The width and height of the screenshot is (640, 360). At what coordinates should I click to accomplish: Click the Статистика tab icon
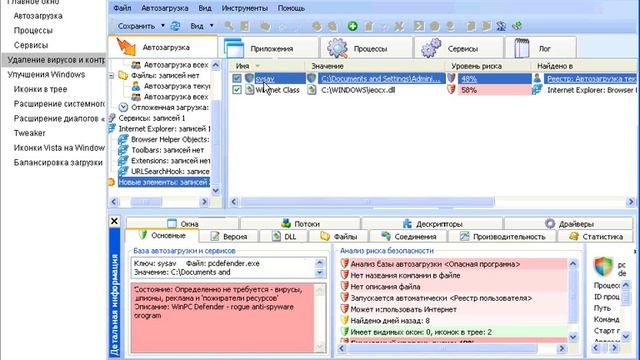coord(574,236)
